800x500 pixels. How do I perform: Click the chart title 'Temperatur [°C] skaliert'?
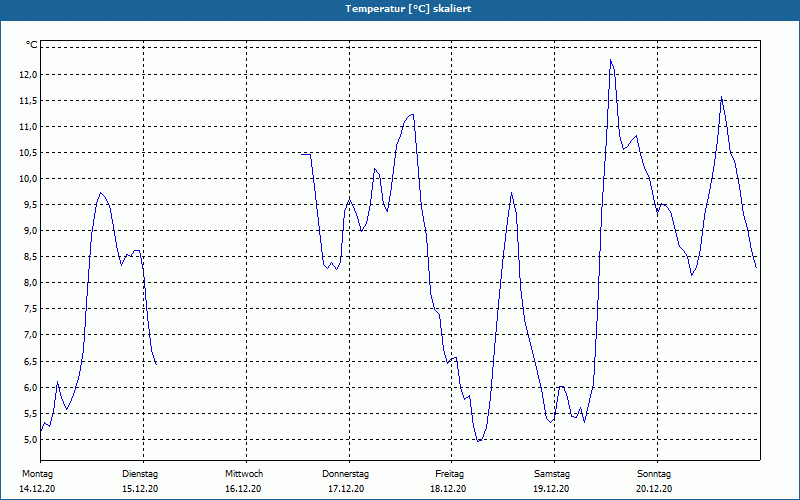408,9
